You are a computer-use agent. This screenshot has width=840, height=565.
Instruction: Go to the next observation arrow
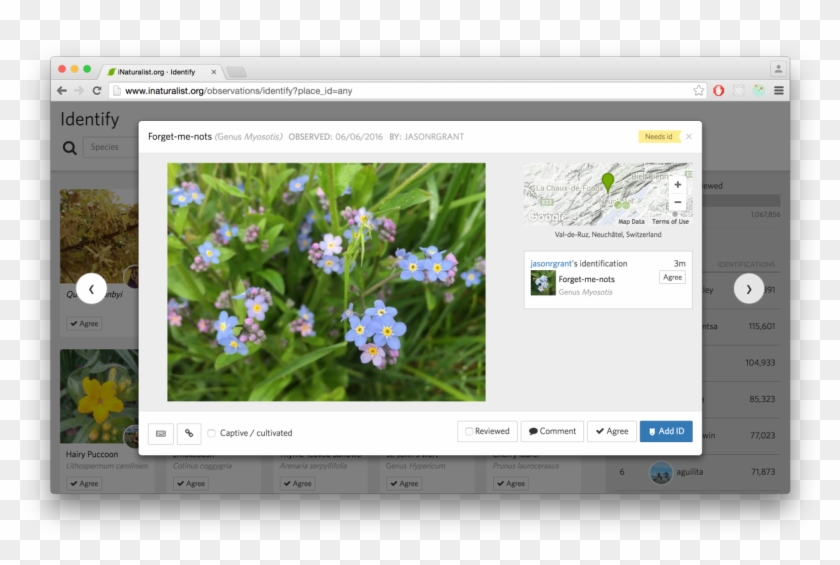[749, 289]
